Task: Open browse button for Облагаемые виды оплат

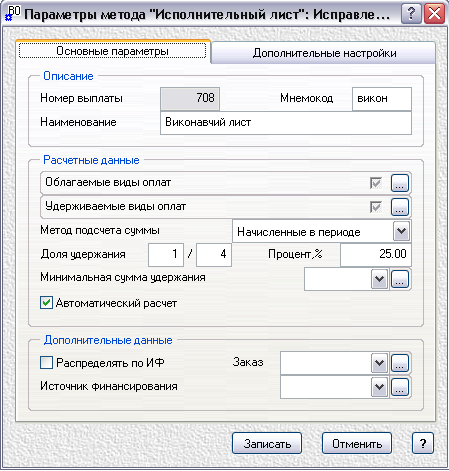Action: [x=400, y=183]
